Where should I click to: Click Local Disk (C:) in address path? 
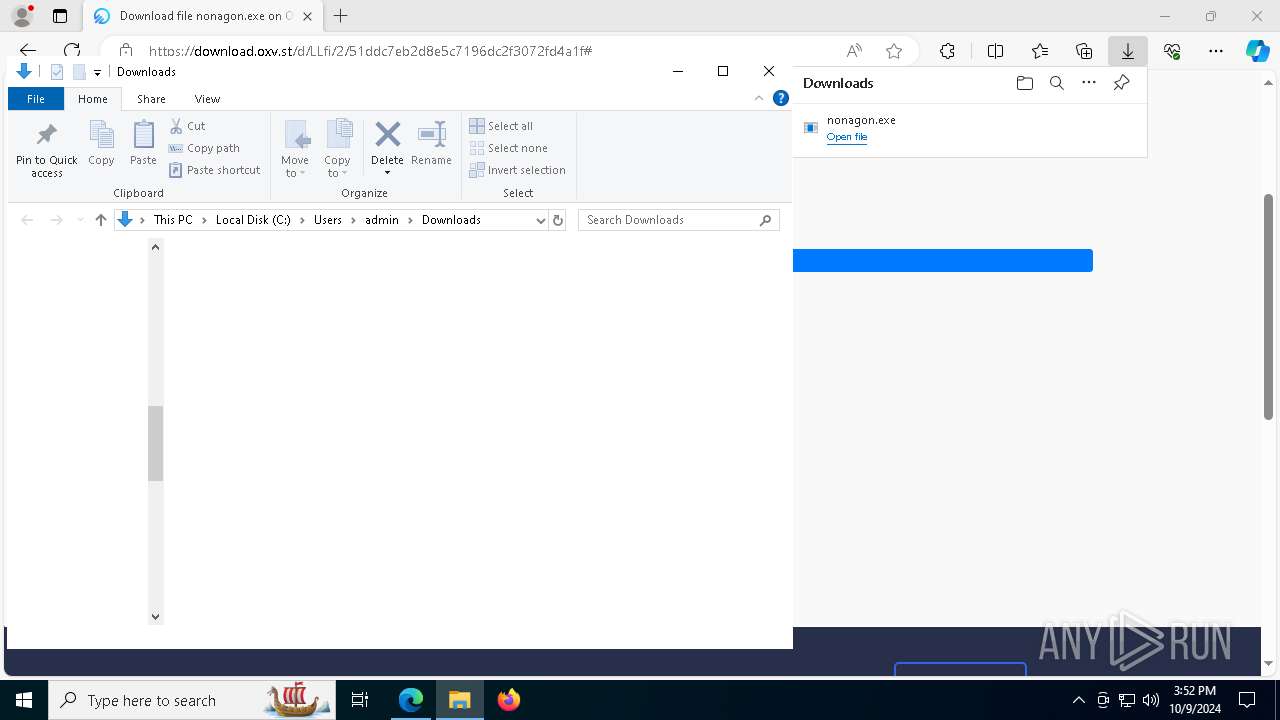(x=253, y=220)
